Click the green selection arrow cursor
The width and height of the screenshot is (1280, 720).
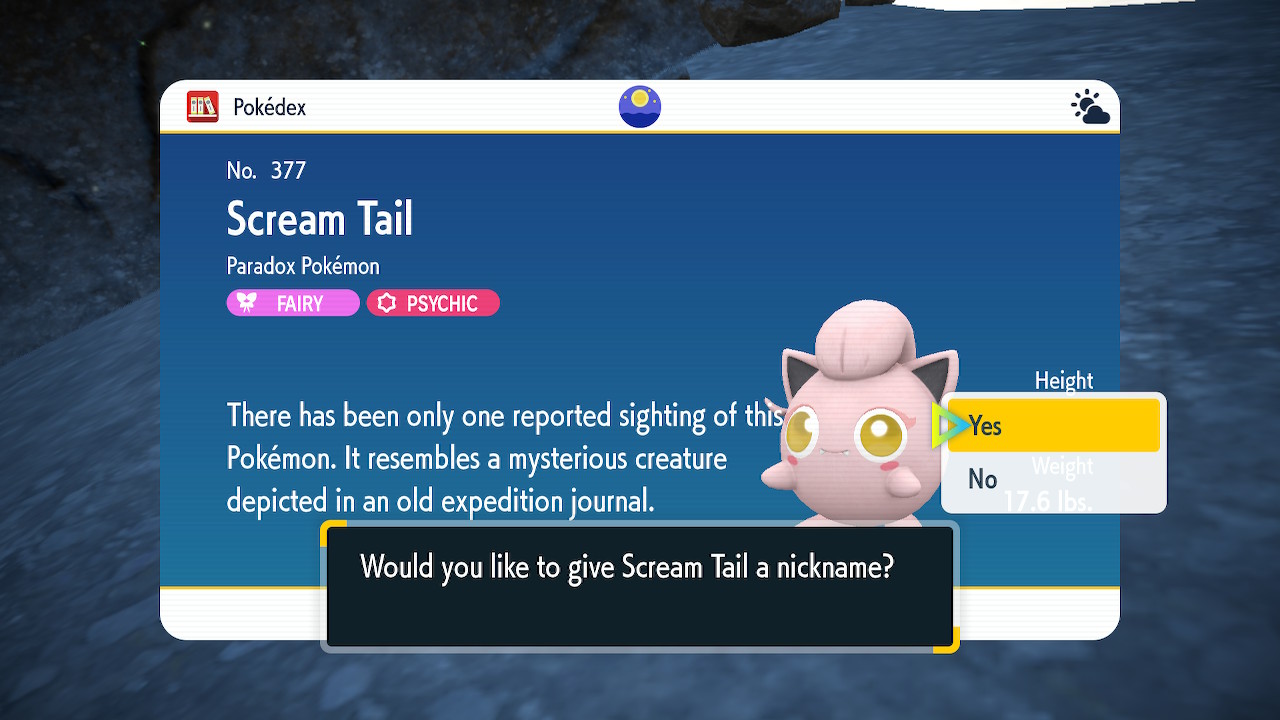pyautogui.click(x=948, y=426)
